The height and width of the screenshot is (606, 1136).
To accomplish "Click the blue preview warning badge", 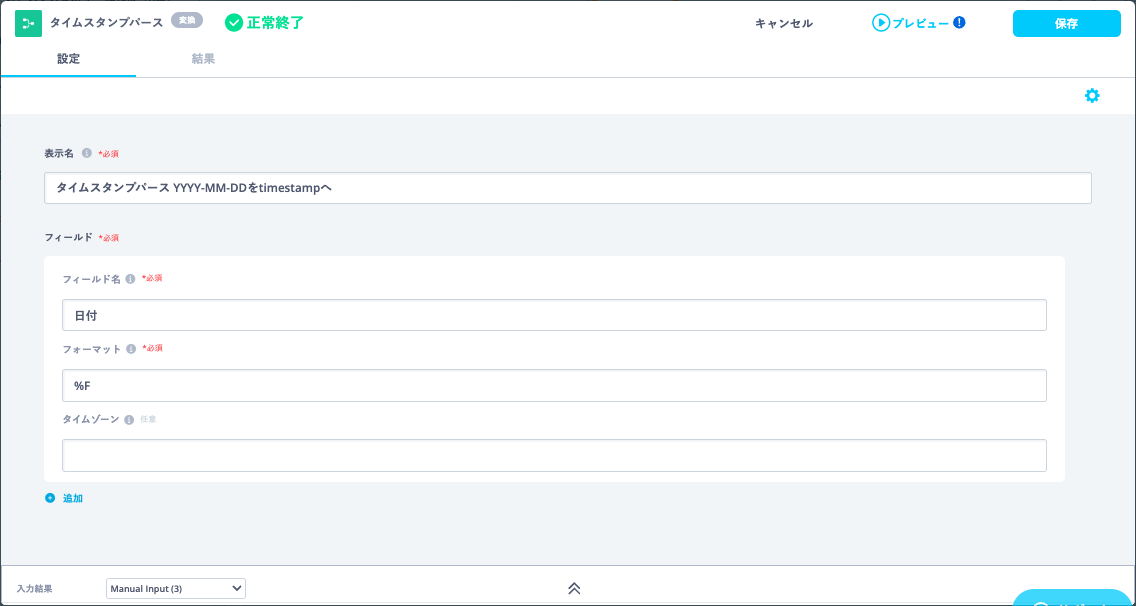I will point(959,22).
